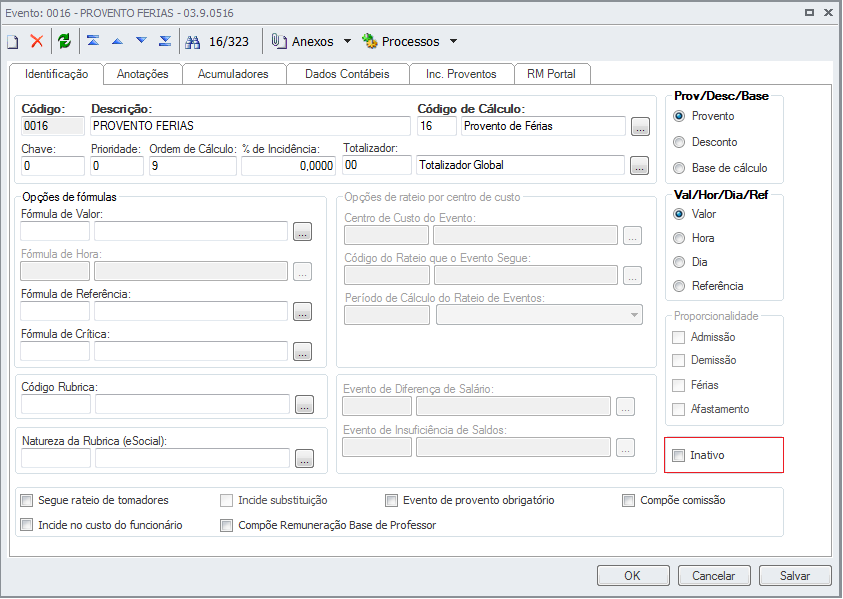This screenshot has height=599, width=843.
Task: Open lookup for Totalizador
Action: pos(639,166)
